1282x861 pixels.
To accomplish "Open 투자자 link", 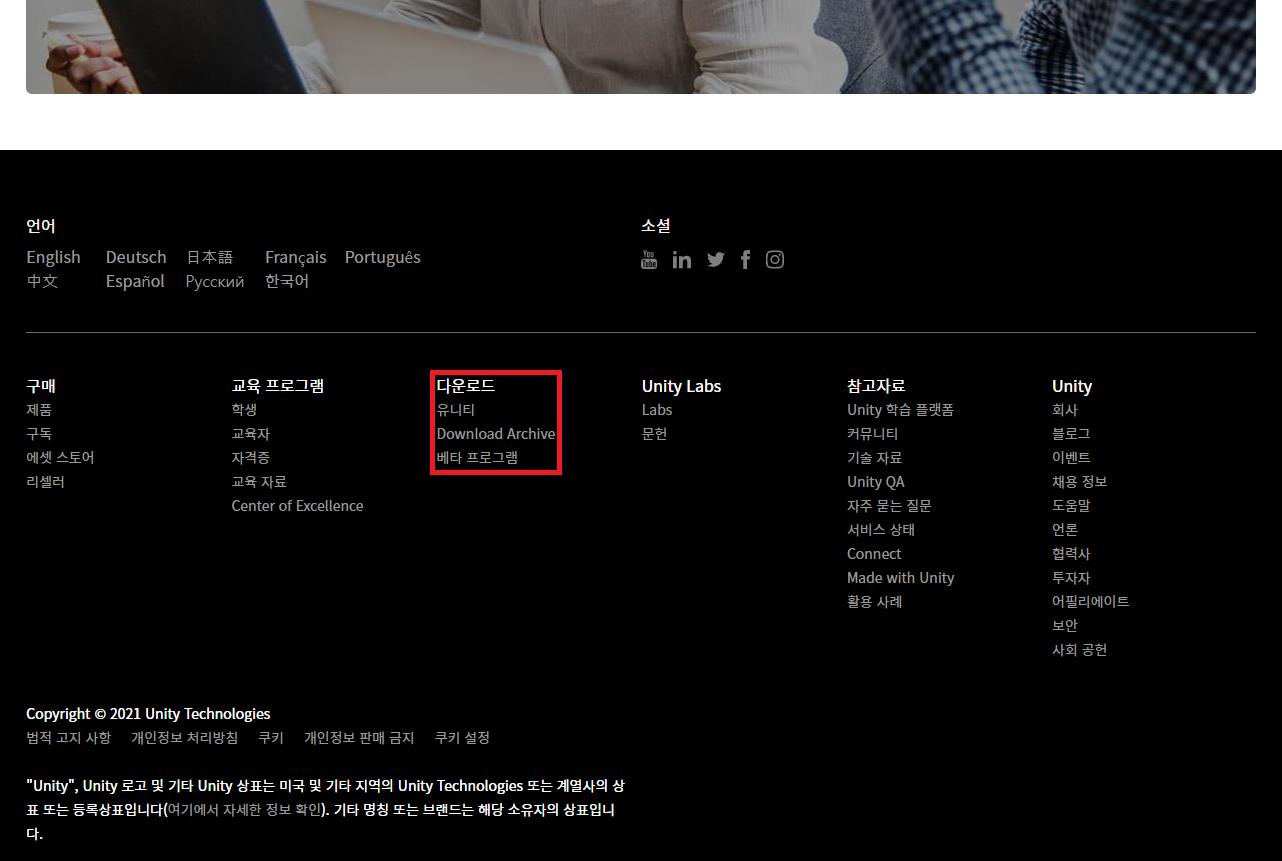I will (1071, 578).
